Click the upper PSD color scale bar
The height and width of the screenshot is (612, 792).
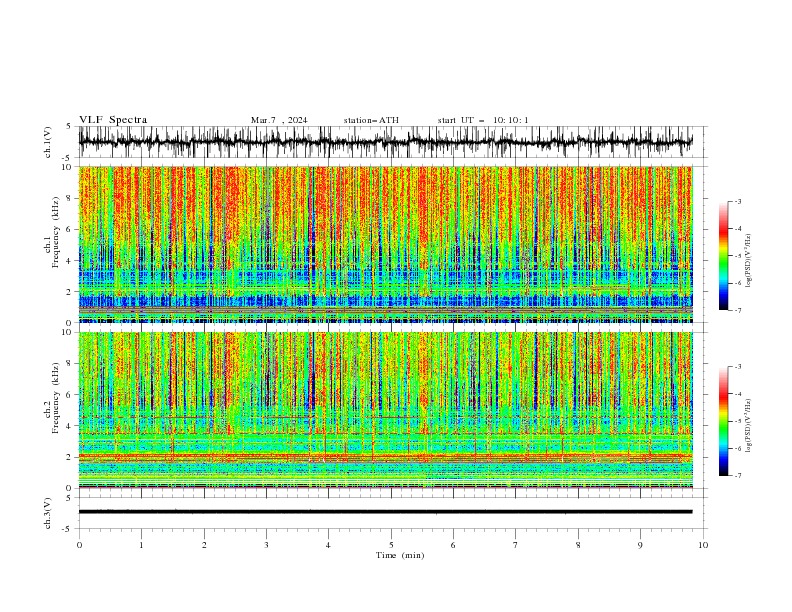click(x=723, y=256)
